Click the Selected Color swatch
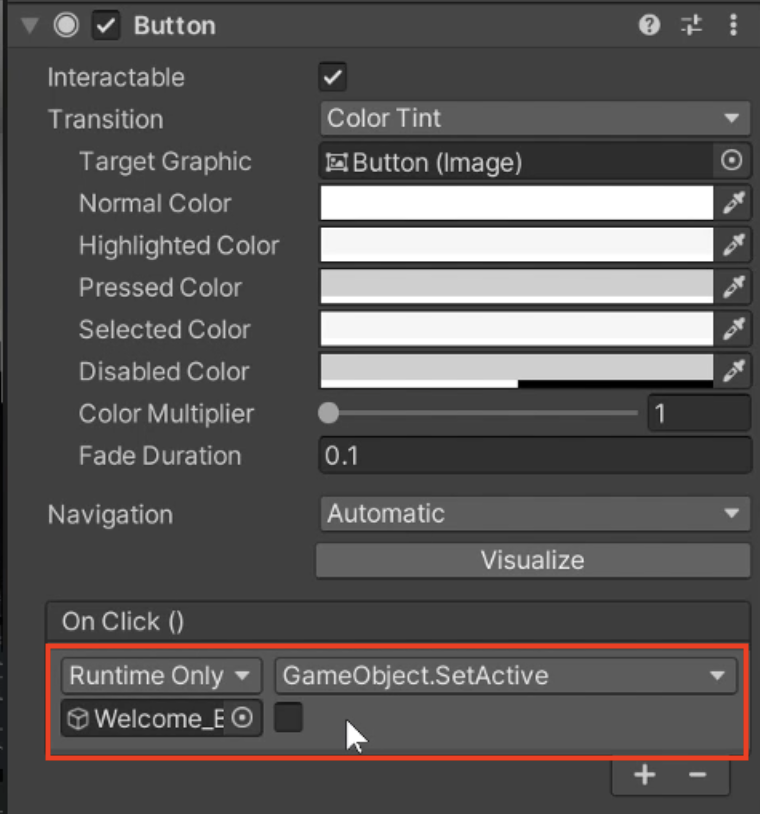760x814 pixels. coord(516,329)
